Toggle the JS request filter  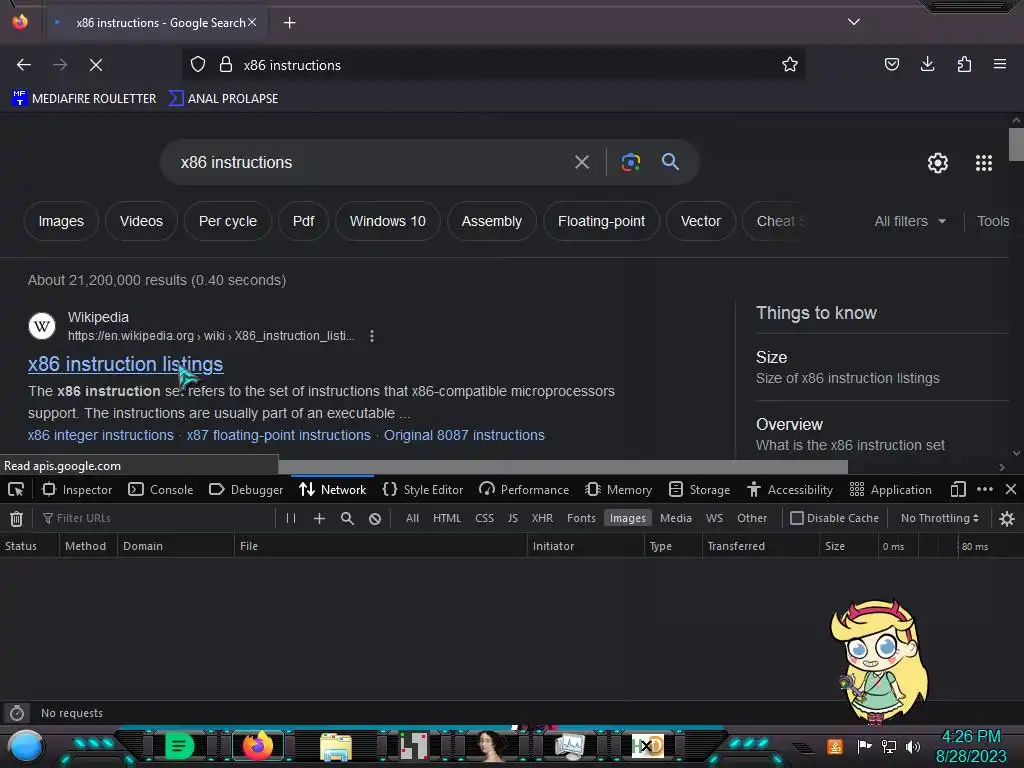tap(513, 518)
